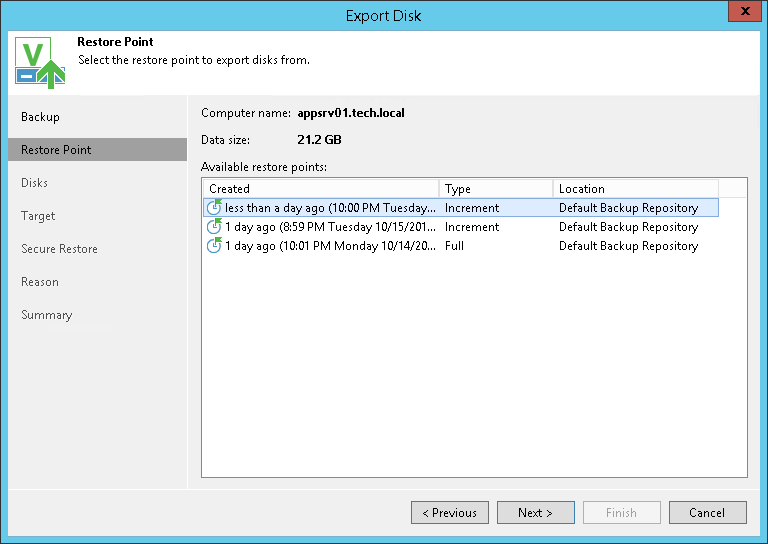Click the Finish button

tap(622, 512)
